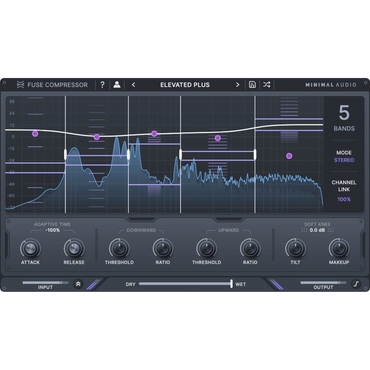The width and height of the screenshot is (370, 370).
Task: Randomize preset with shuffle icon
Action: [267, 85]
